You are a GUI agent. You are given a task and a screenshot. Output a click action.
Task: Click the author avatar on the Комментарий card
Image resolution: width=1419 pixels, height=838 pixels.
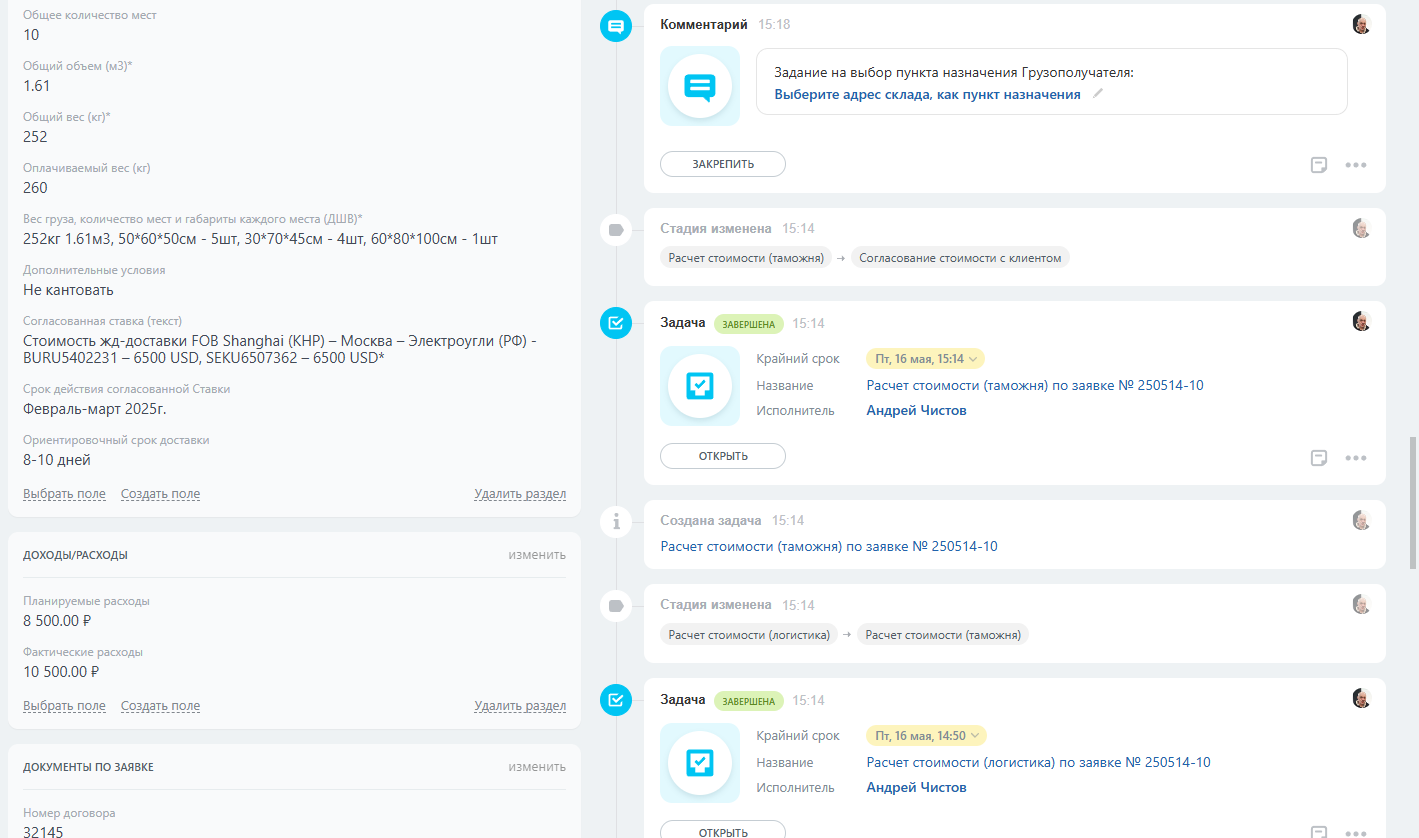(1361, 25)
